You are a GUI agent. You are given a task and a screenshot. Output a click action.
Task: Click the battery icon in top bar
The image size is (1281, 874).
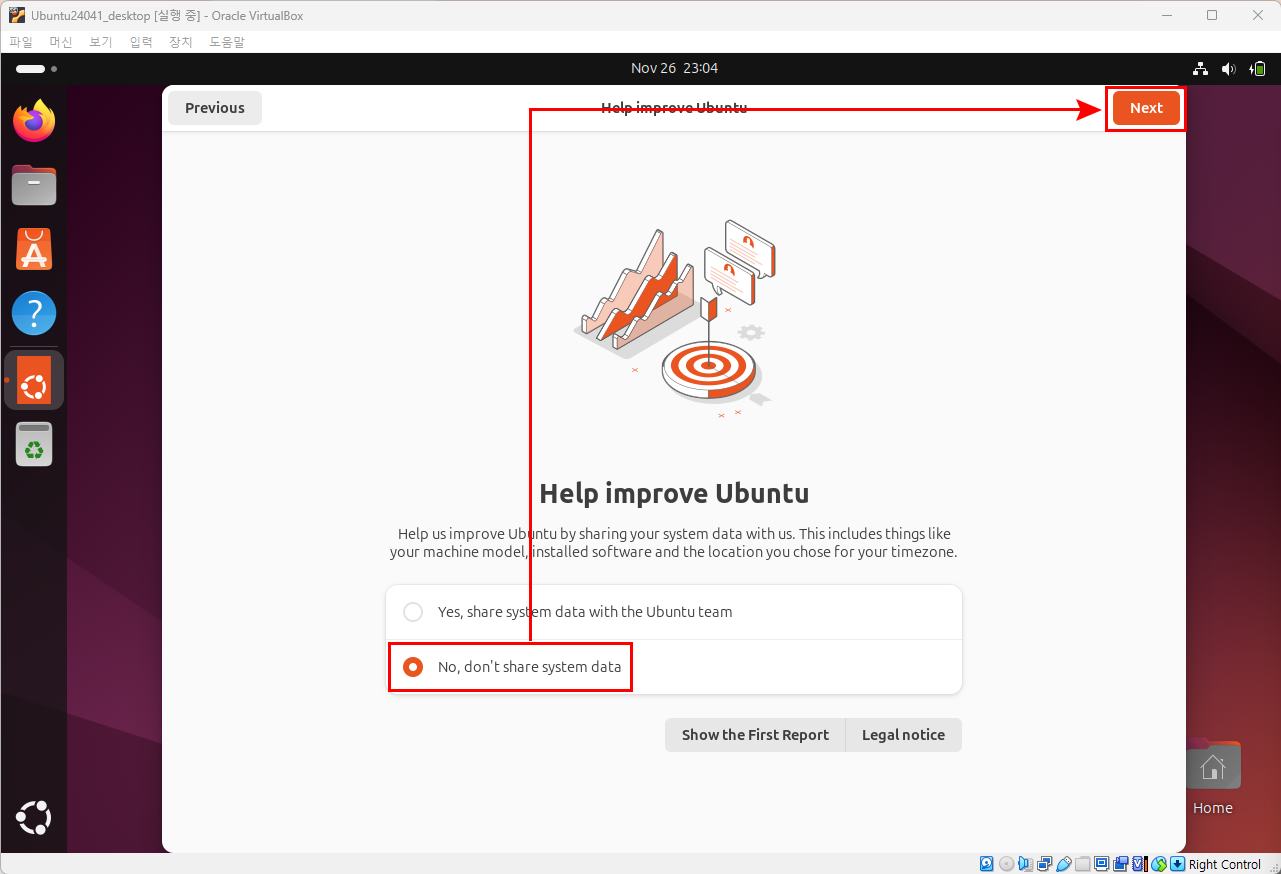pos(1259,68)
